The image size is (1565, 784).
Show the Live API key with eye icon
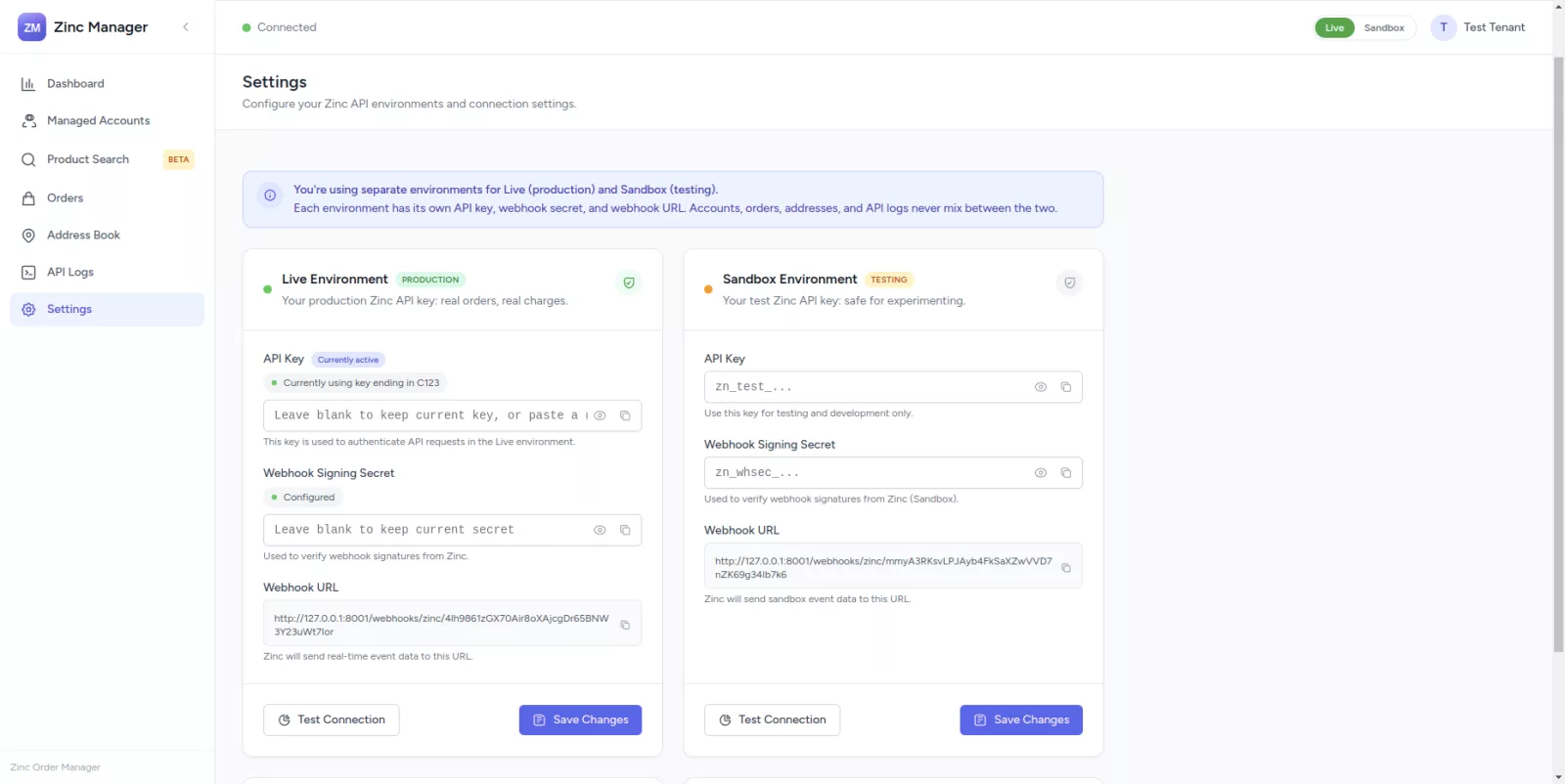(x=600, y=415)
